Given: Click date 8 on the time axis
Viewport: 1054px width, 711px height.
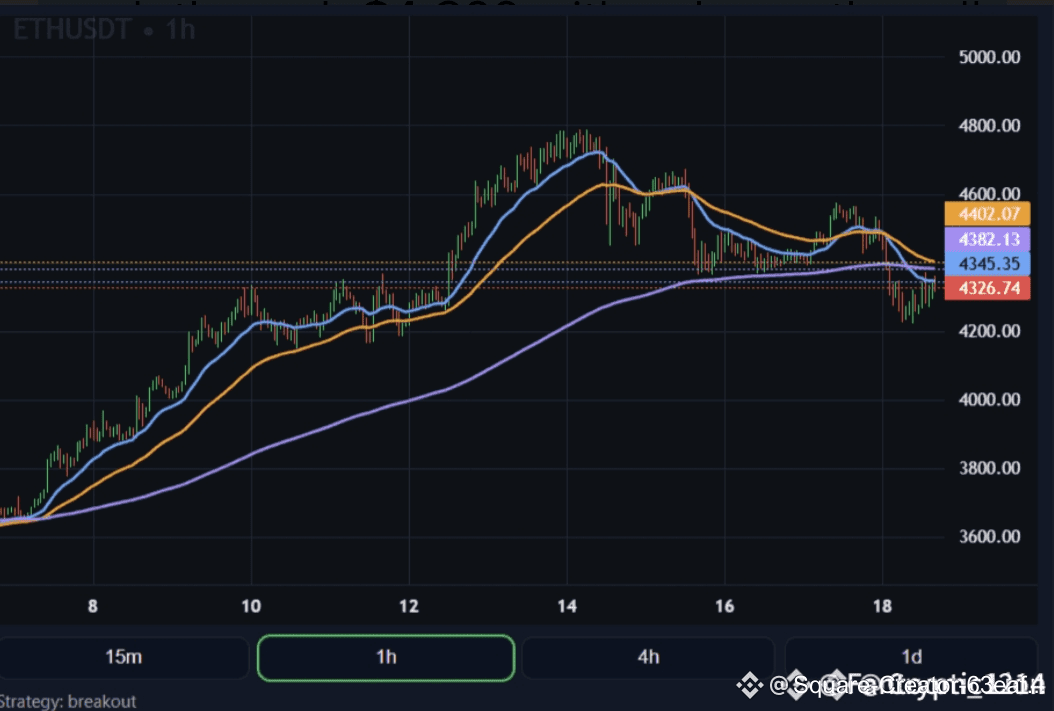Looking at the screenshot, I should point(93,605).
